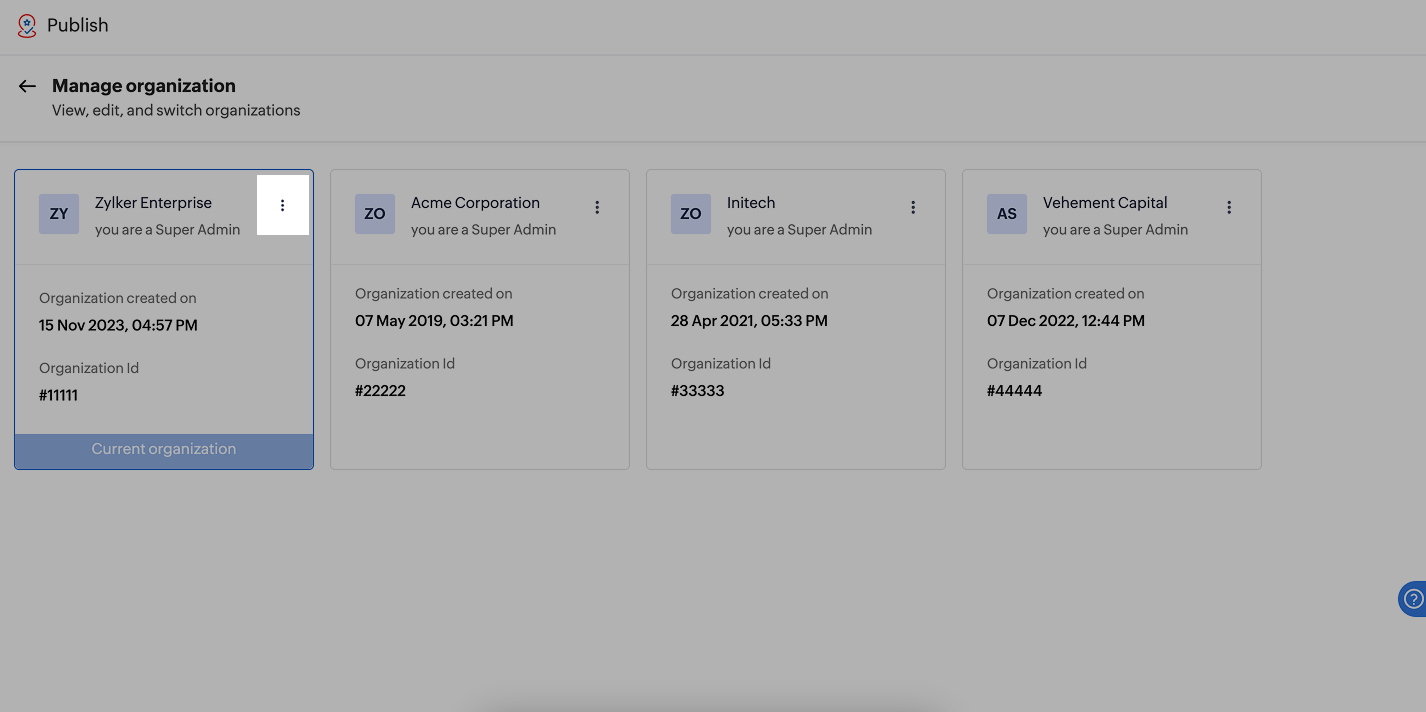
Task: Click Super Admin role text under Initech
Action: coord(799,230)
